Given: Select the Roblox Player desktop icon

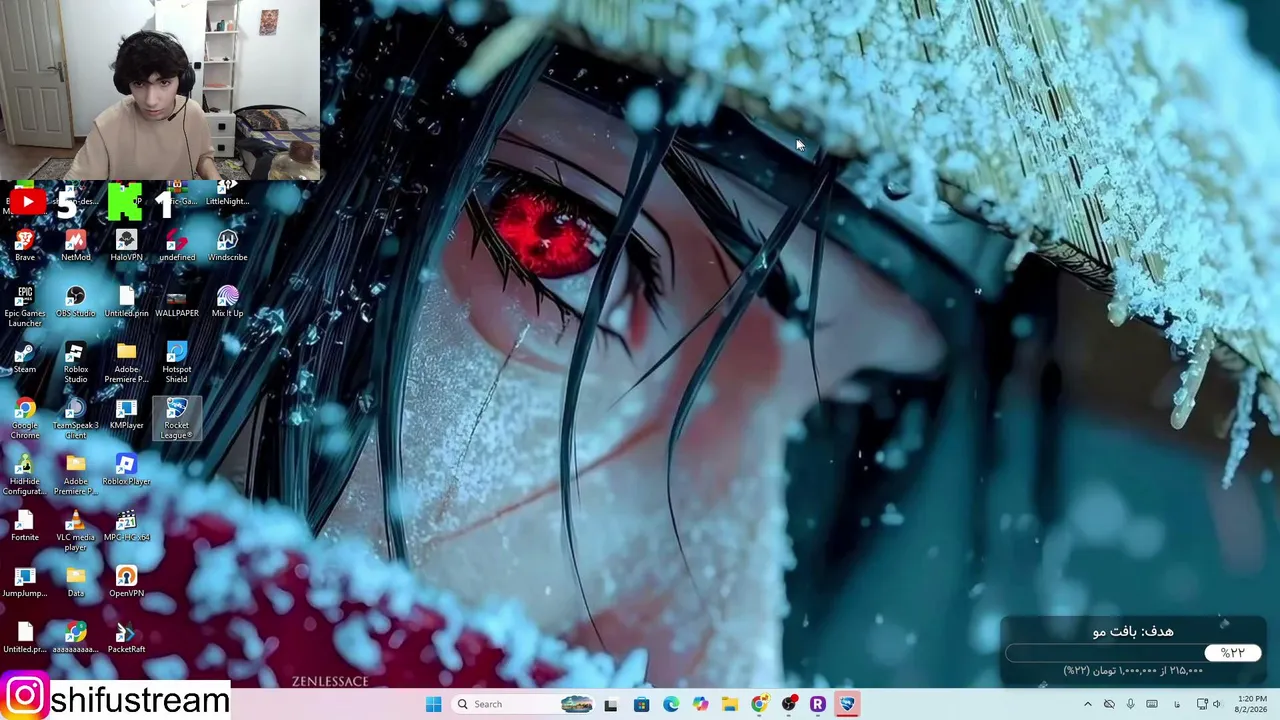Looking at the screenshot, I should click(x=126, y=470).
